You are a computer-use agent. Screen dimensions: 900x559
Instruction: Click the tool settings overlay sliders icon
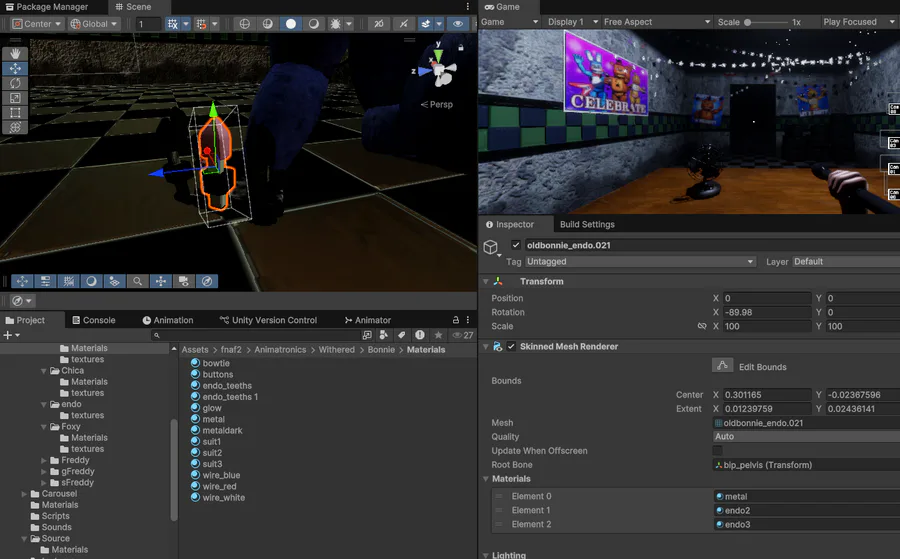(x=45, y=281)
